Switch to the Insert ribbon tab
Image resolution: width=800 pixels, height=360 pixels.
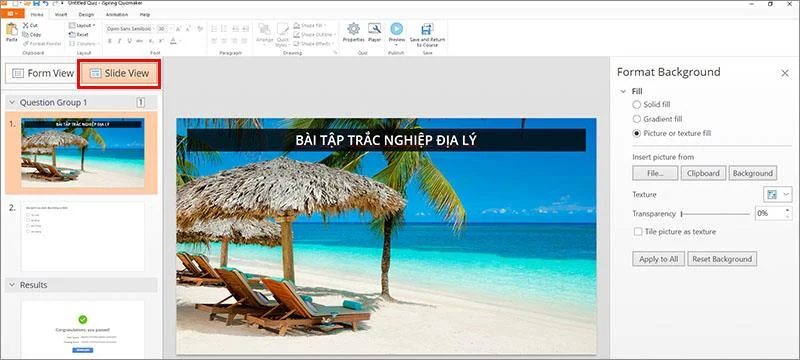point(61,14)
